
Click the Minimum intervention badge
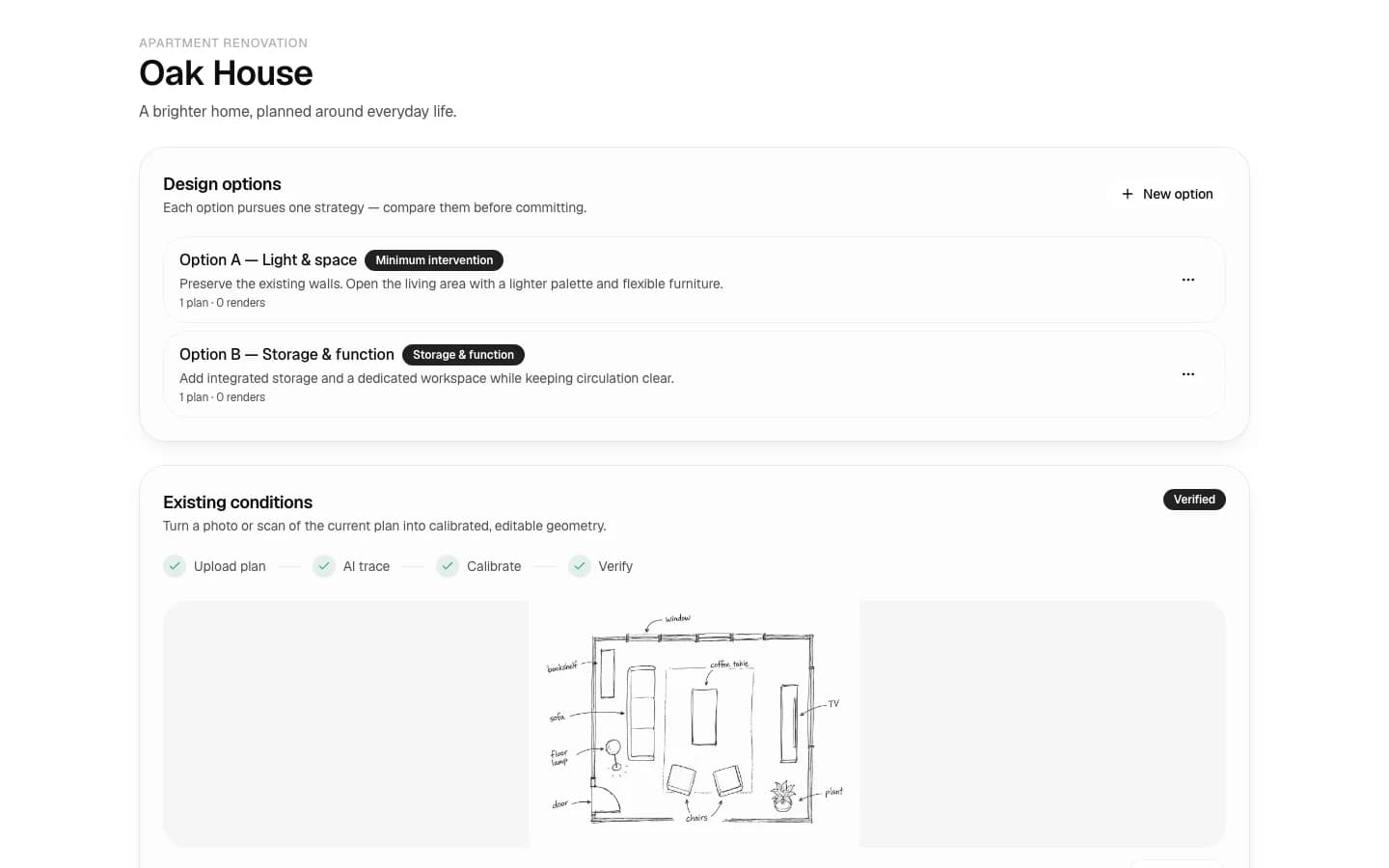tap(434, 260)
